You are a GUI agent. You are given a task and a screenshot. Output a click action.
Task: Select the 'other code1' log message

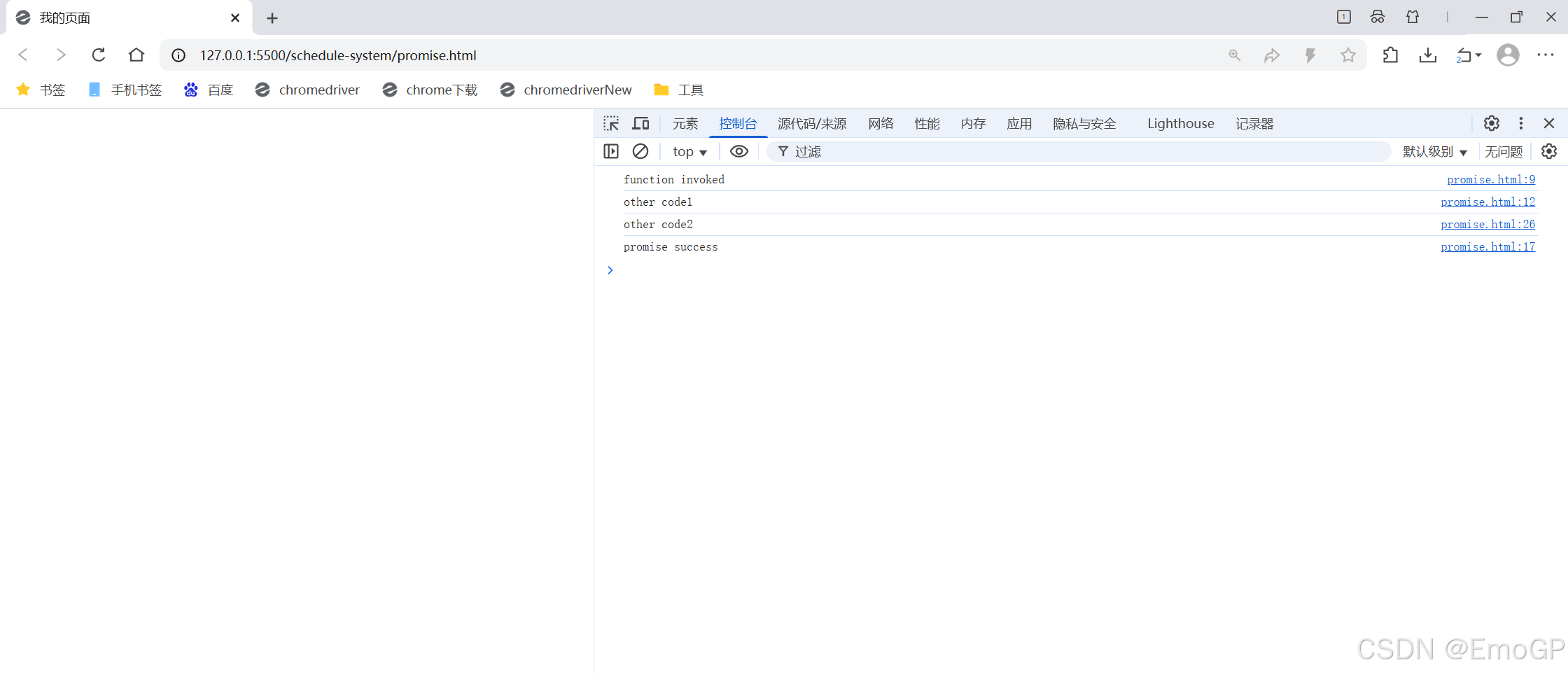[658, 202]
